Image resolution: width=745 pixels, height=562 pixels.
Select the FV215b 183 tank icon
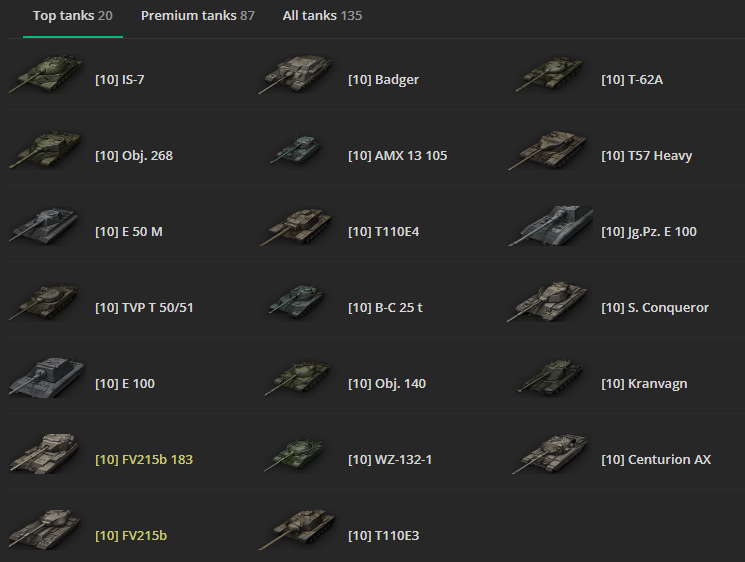[x=45, y=453]
